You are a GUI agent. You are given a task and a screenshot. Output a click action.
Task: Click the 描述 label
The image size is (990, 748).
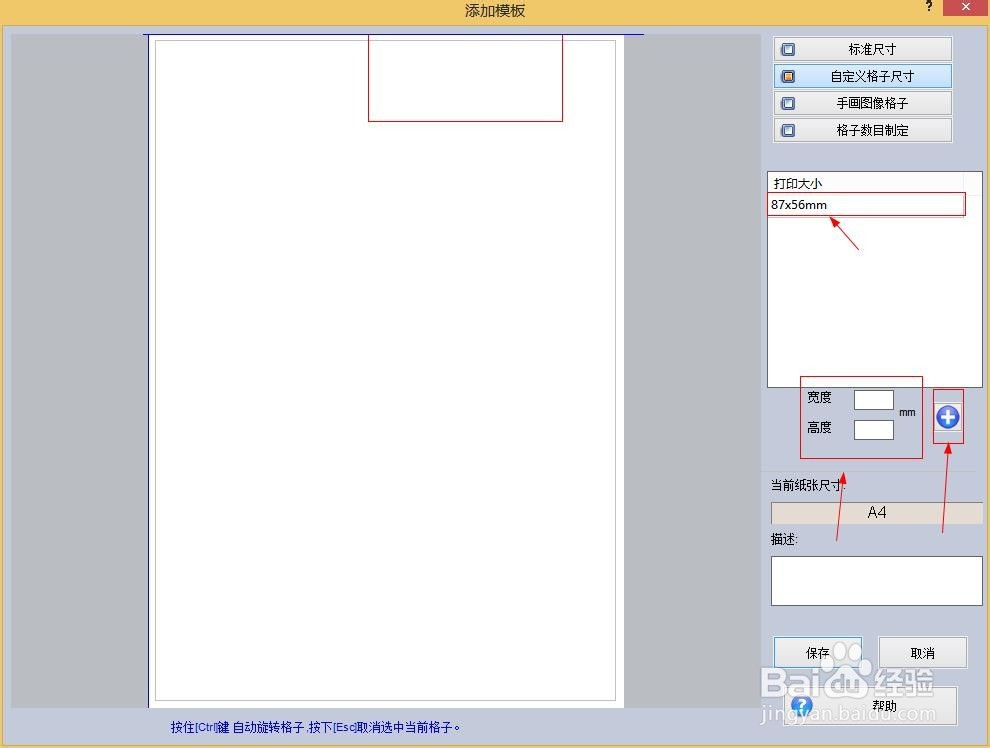[784, 539]
